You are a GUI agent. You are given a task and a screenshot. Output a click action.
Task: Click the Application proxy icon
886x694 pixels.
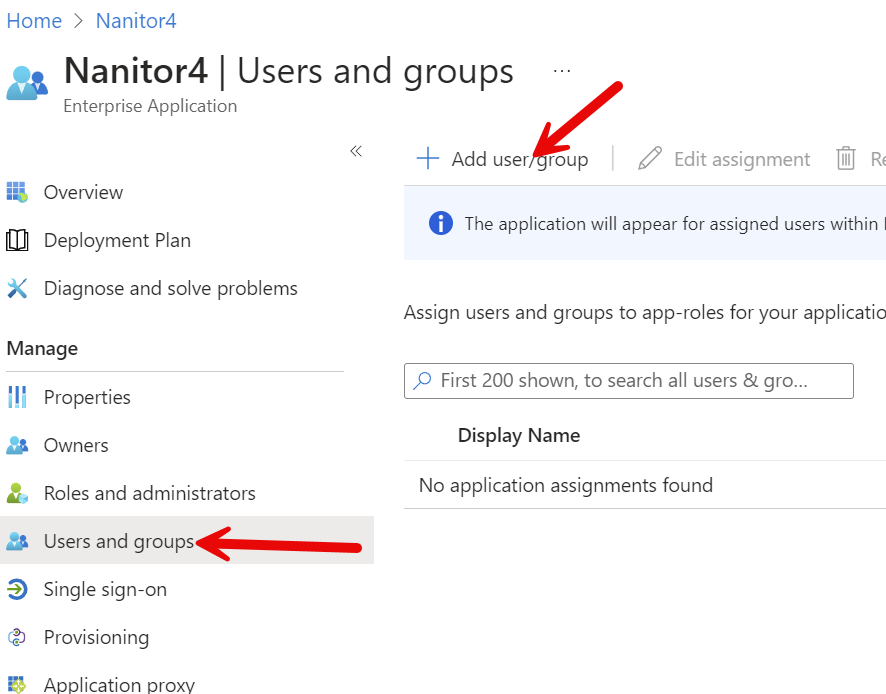tap(18, 684)
